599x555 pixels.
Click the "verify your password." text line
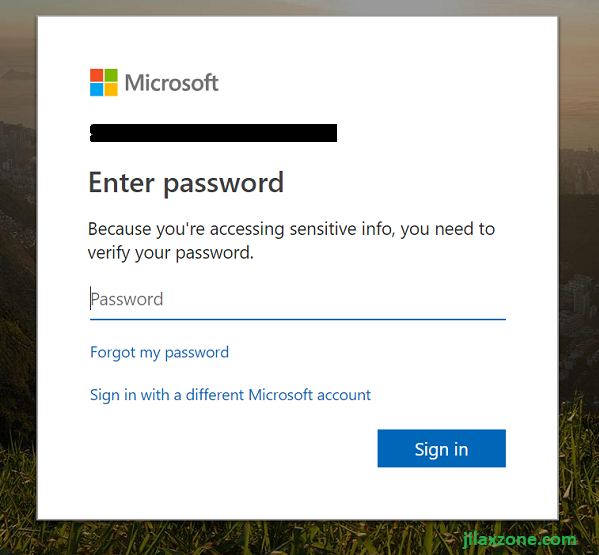pyautogui.click(x=171, y=254)
